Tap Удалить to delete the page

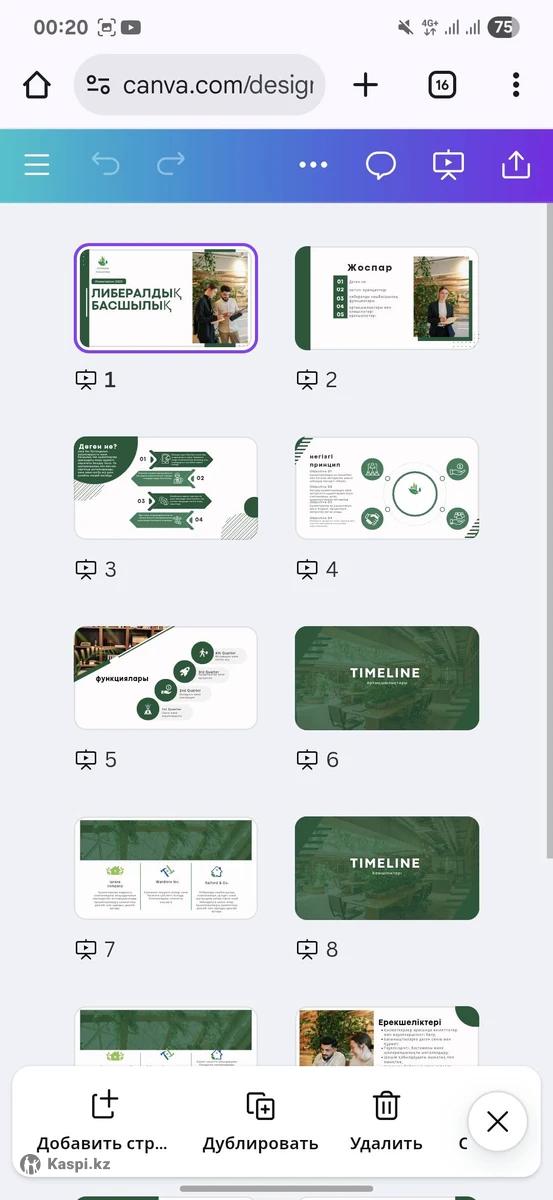[x=386, y=1121]
